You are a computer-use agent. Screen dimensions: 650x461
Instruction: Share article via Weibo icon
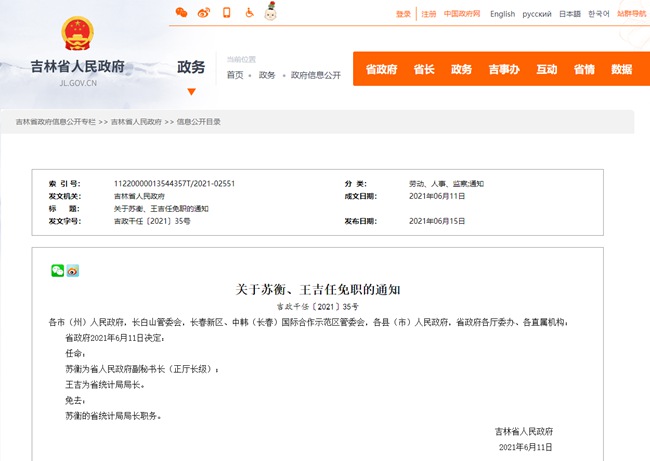click(73, 270)
